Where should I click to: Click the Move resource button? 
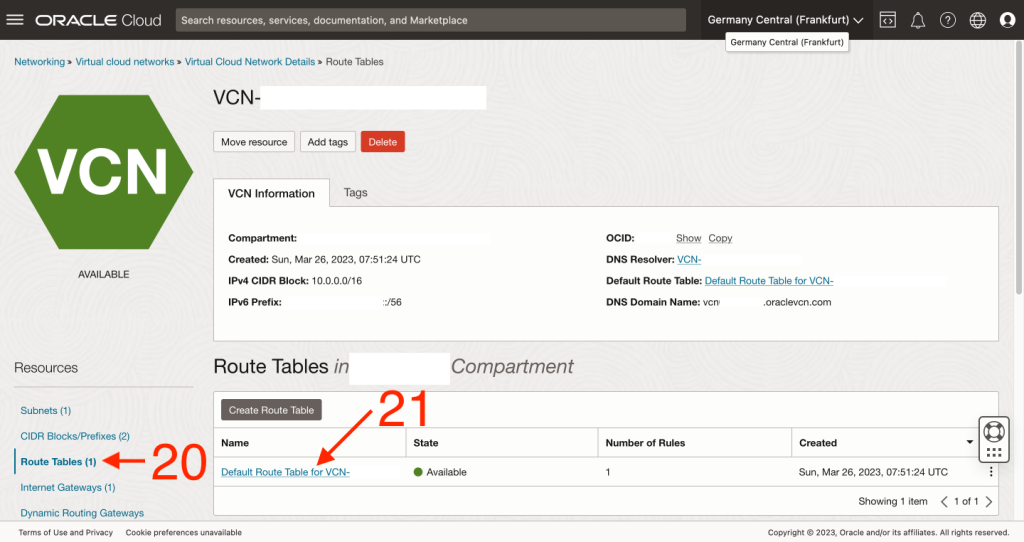pyautogui.click(x=254, y=142)
